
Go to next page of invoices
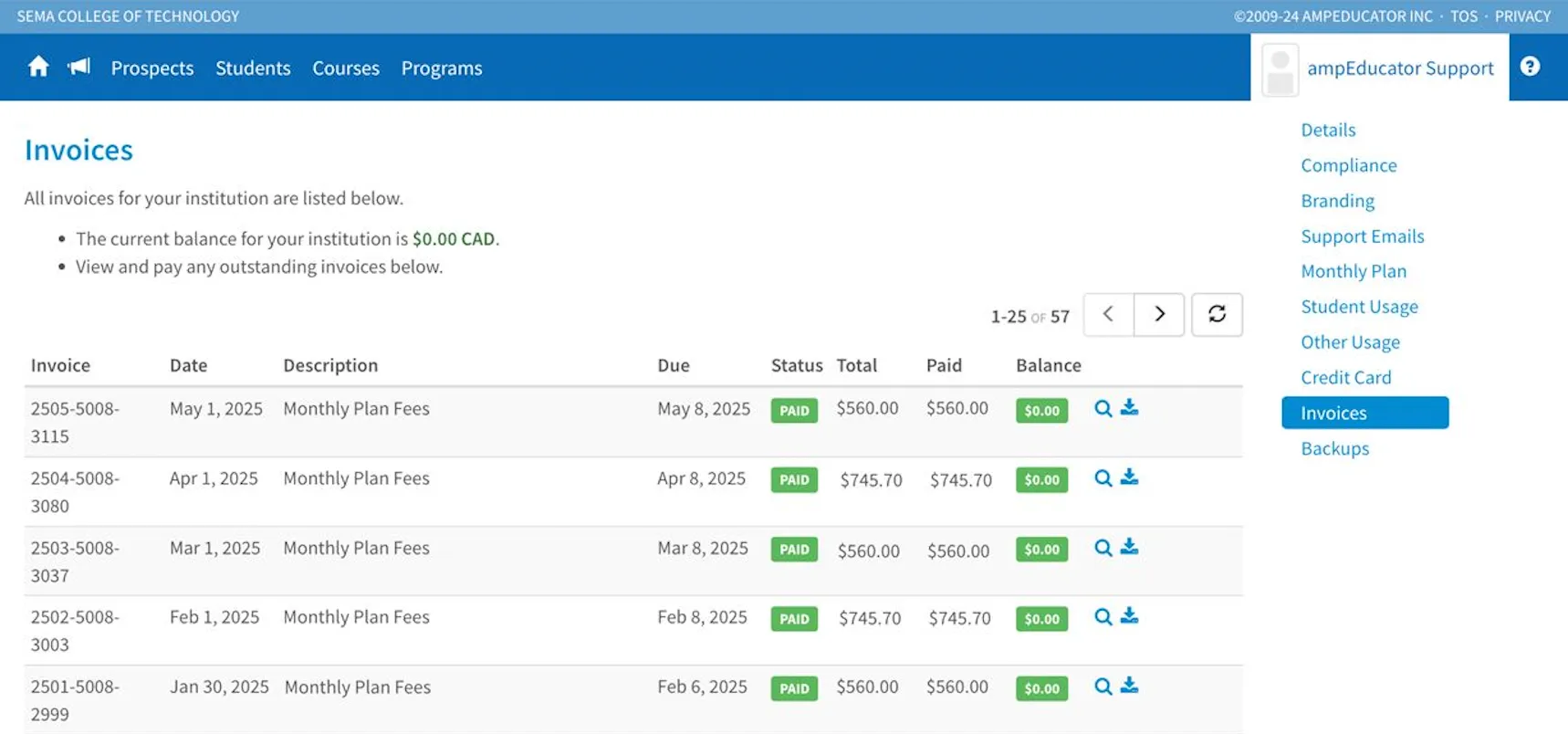[x=1159, y=314]
